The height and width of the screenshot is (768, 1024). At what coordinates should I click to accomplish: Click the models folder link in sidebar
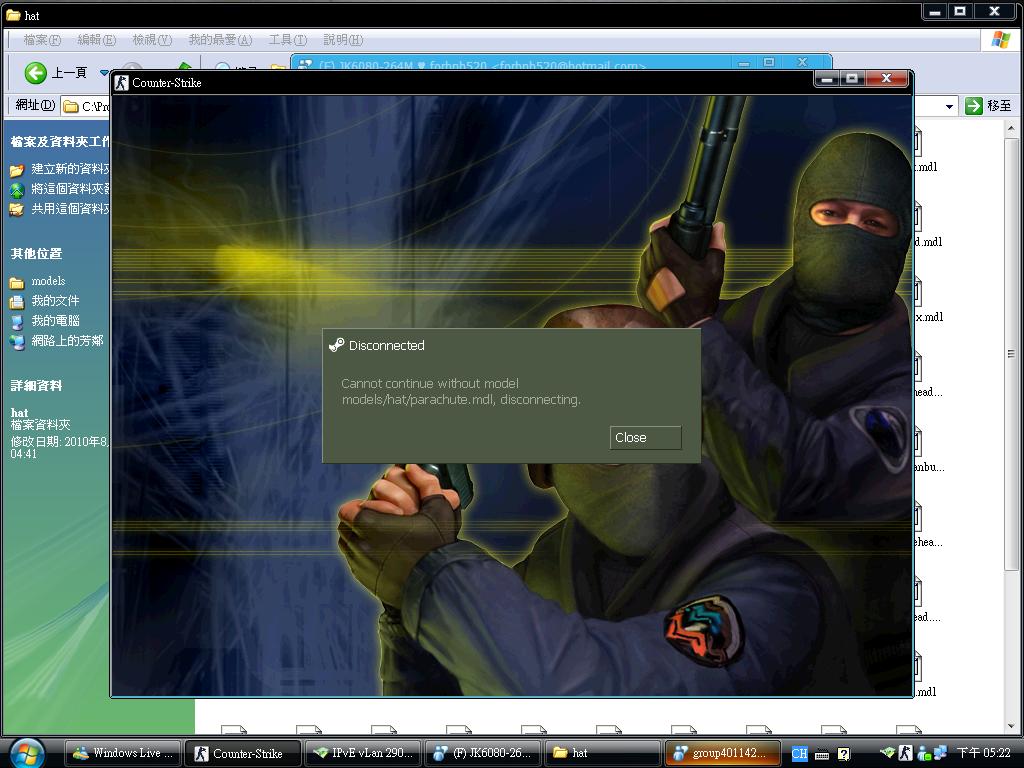(47, 281)
